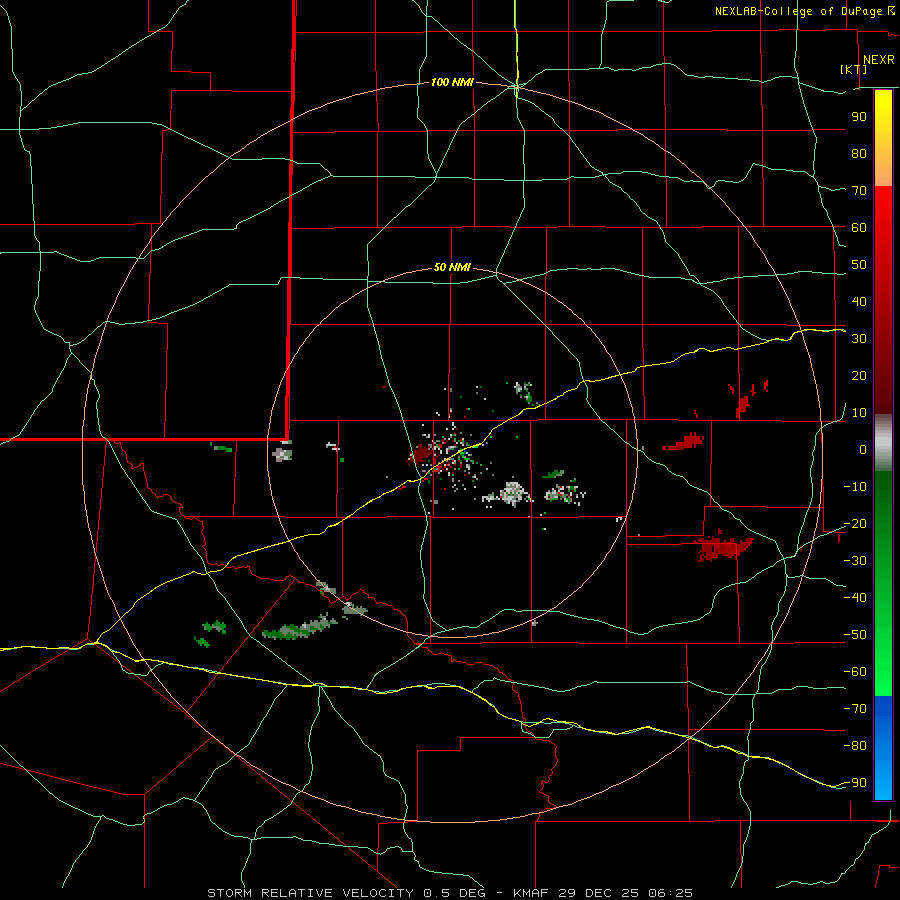The image size is (900, 900).
Task: Click the positive '40' velocity scale label
Action: pyautogui.click(x=859, y=302)
